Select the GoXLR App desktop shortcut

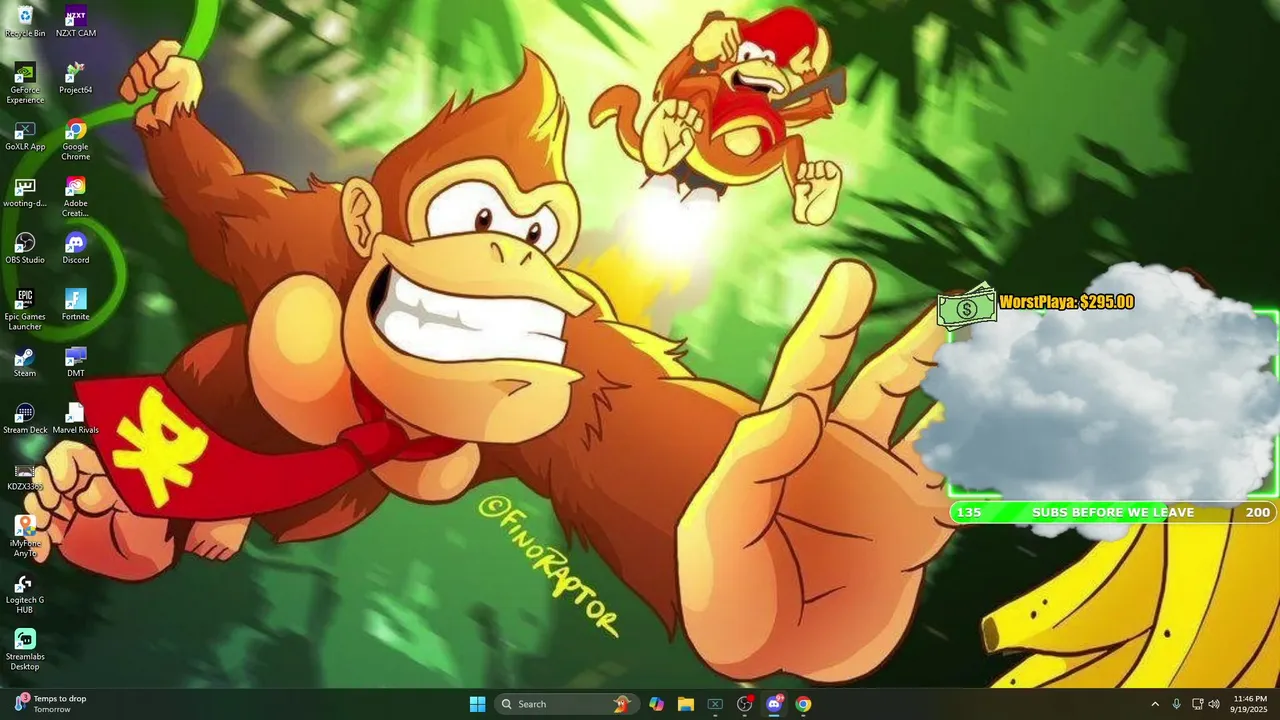25,136
